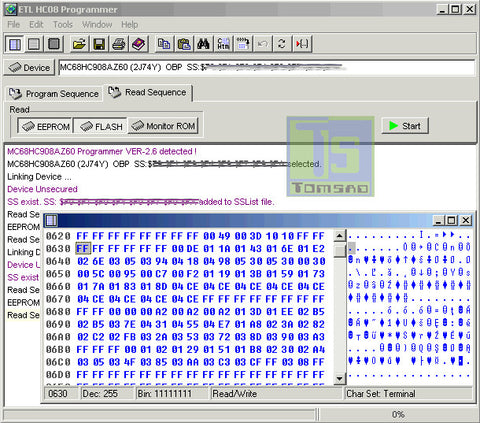Copy data with the copy icon
480x423 pixels.
(164, 44)
